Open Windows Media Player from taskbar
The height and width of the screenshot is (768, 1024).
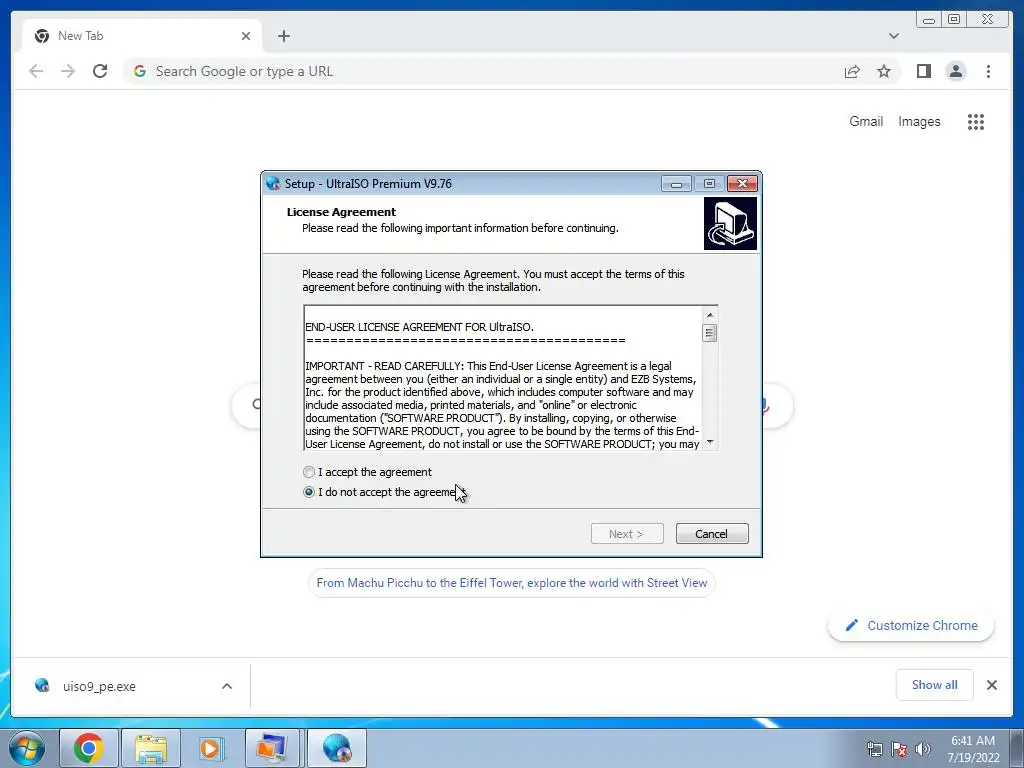210,748
